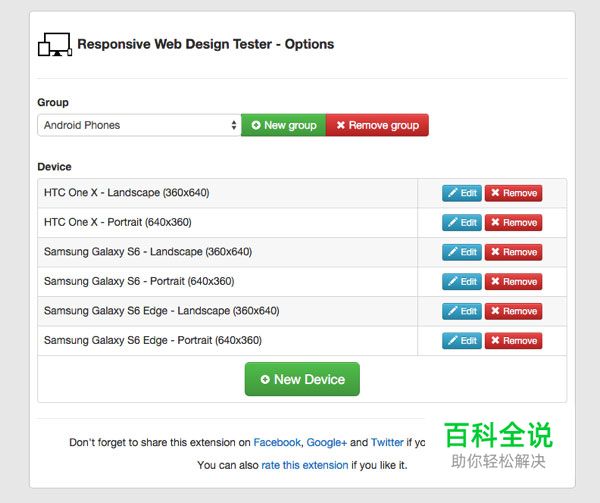
Task: Edit Samsung Galaxy S6 Edge - Landscape device
Action: (462, 311)
